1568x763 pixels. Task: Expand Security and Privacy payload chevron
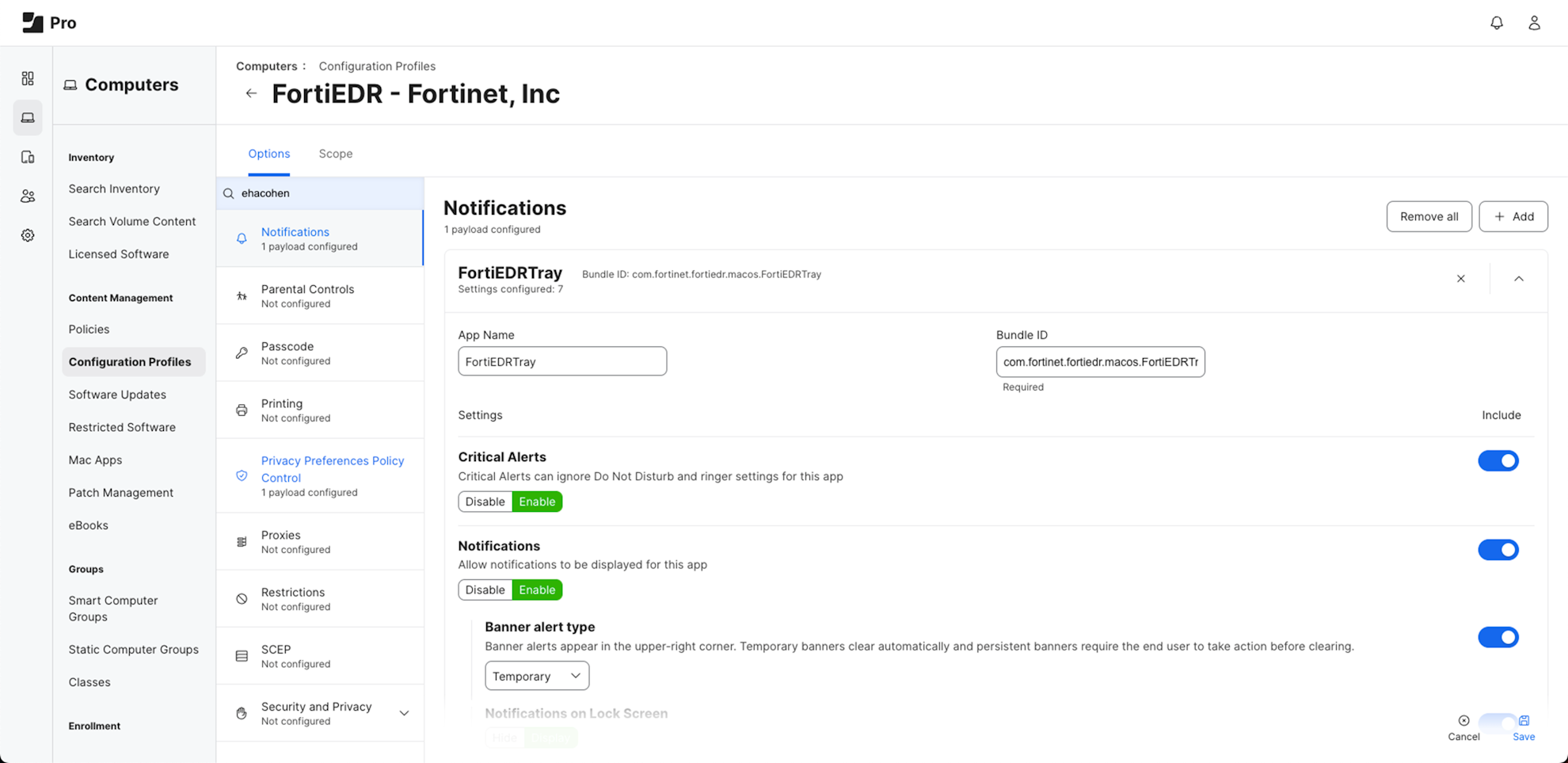tap(404, 713)
